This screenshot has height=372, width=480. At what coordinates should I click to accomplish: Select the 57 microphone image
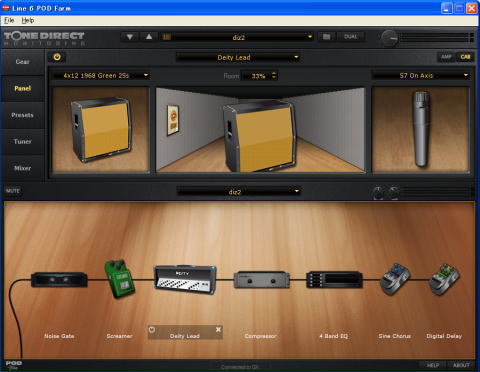tap(421, 130)
